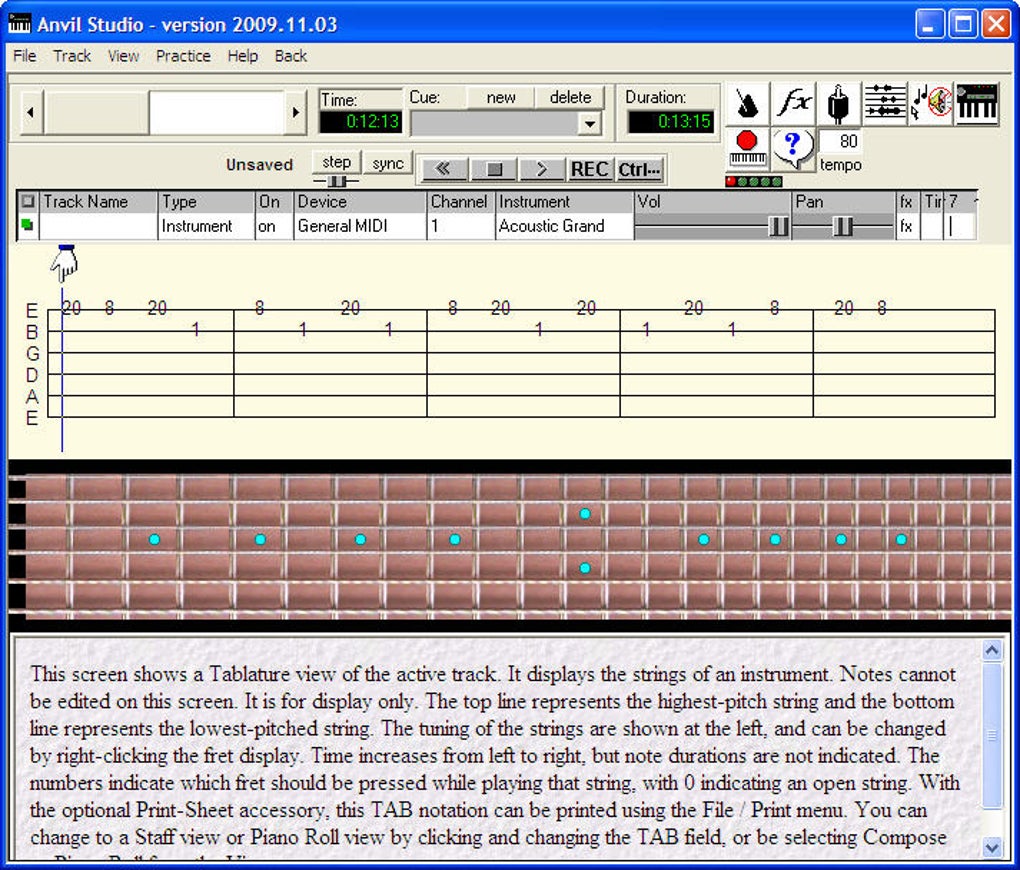Adjust the small slider under step button
Screen dimensions: 1020x870
(336, 181)
